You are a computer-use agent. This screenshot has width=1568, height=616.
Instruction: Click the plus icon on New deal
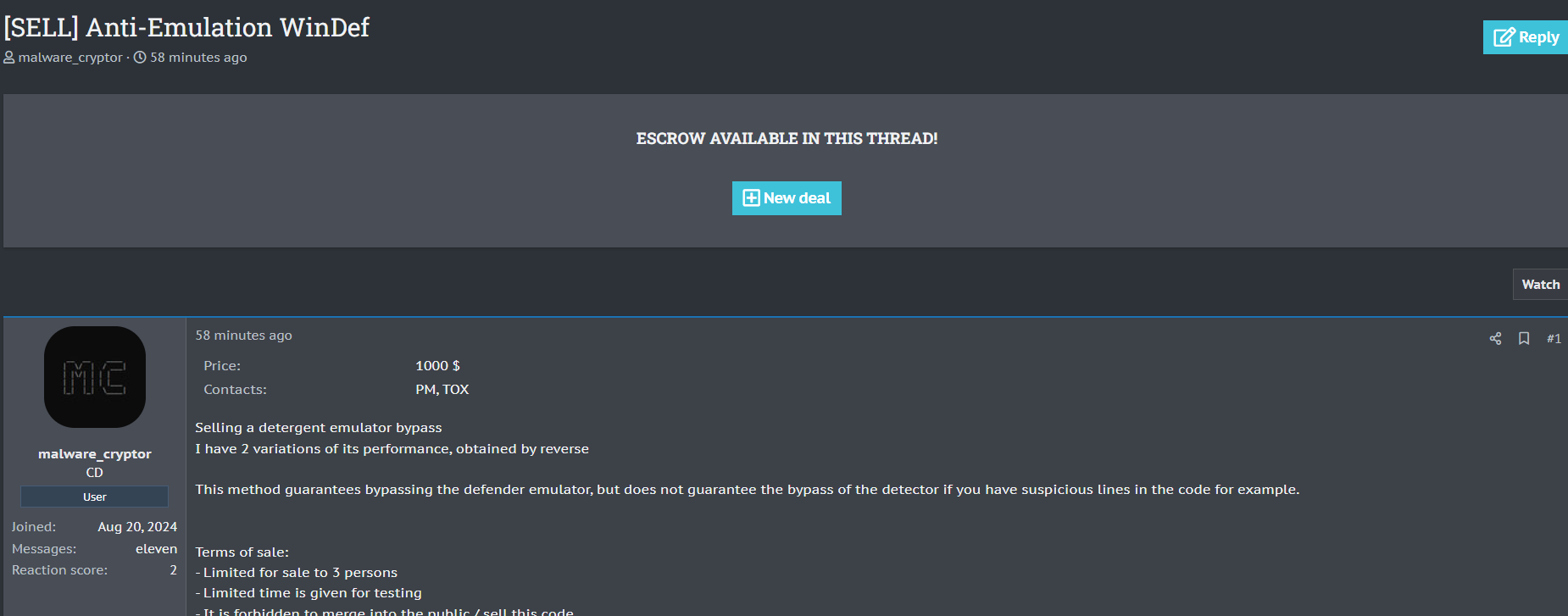751,198
